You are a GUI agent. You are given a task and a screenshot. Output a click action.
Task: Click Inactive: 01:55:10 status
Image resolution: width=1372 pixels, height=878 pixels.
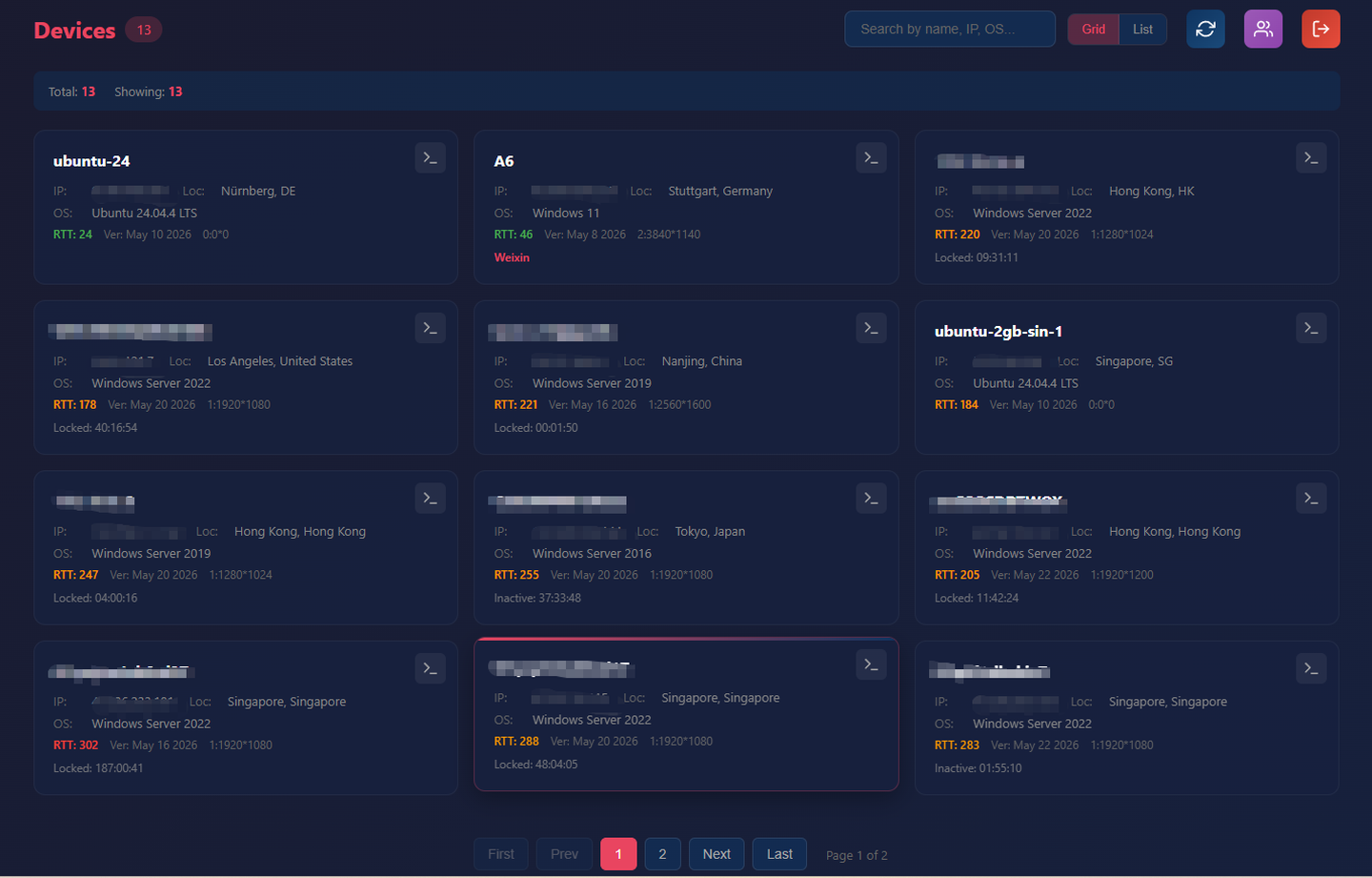[978, 768]
